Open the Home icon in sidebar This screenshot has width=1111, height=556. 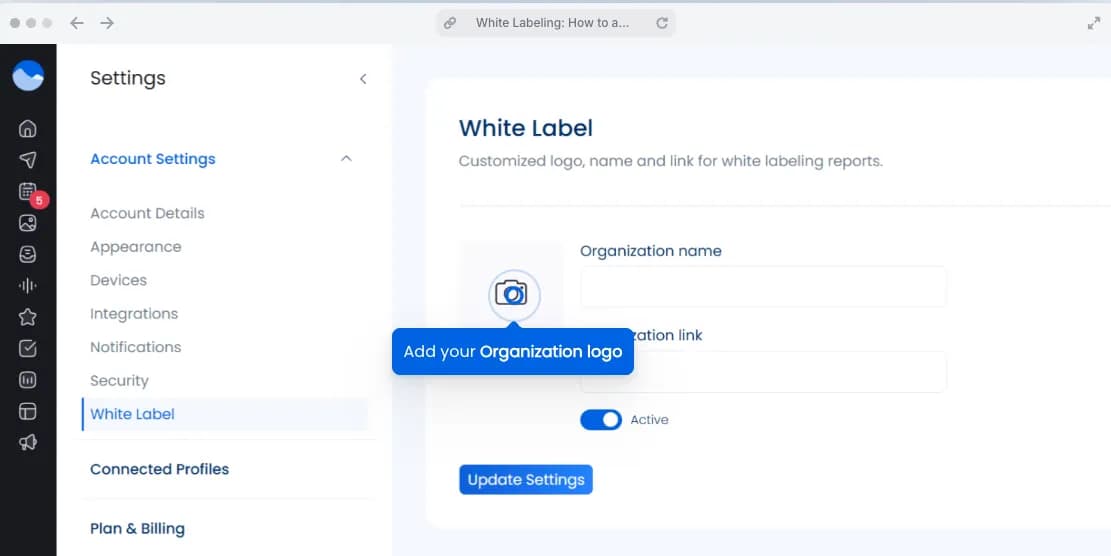(28, 128)
